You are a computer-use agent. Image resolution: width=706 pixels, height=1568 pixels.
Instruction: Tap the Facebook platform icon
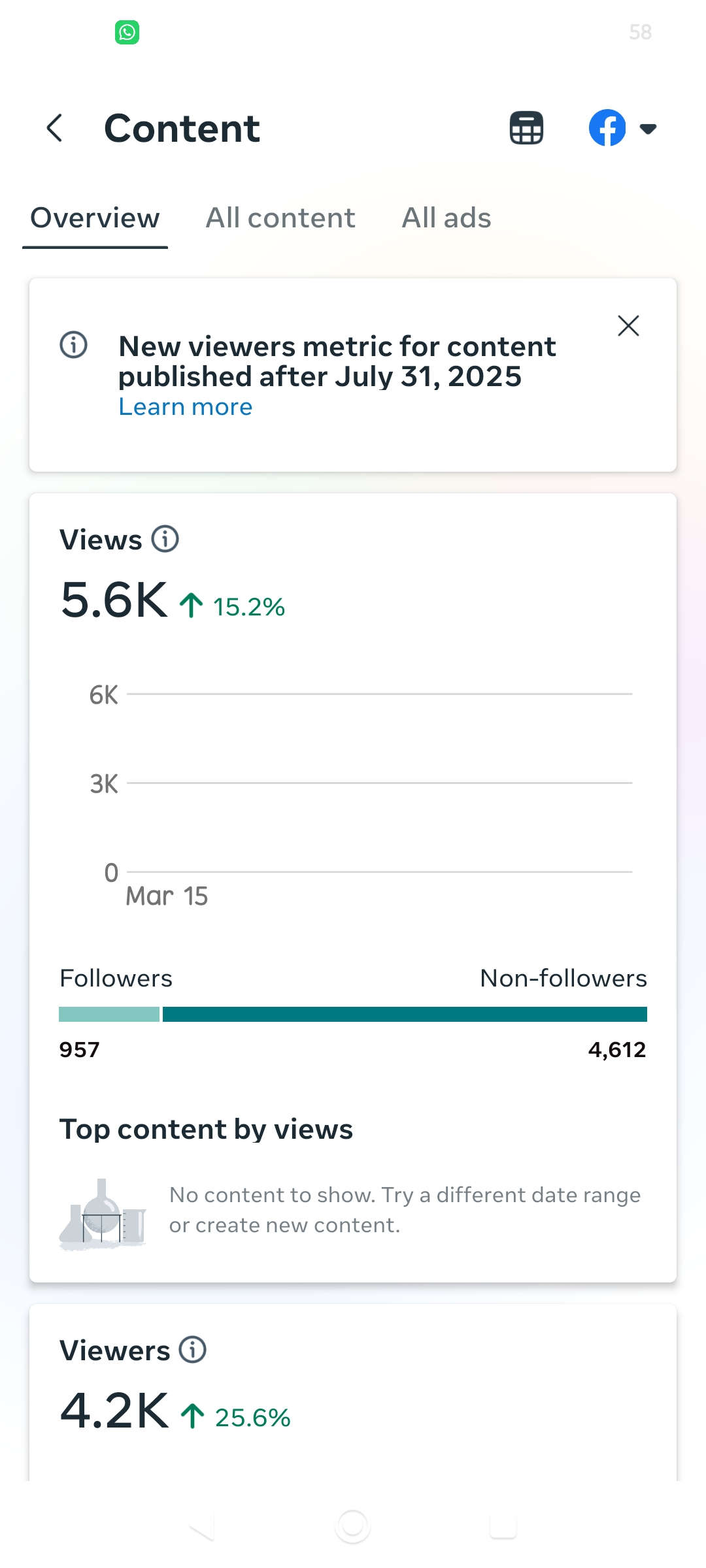coord(607,127)
